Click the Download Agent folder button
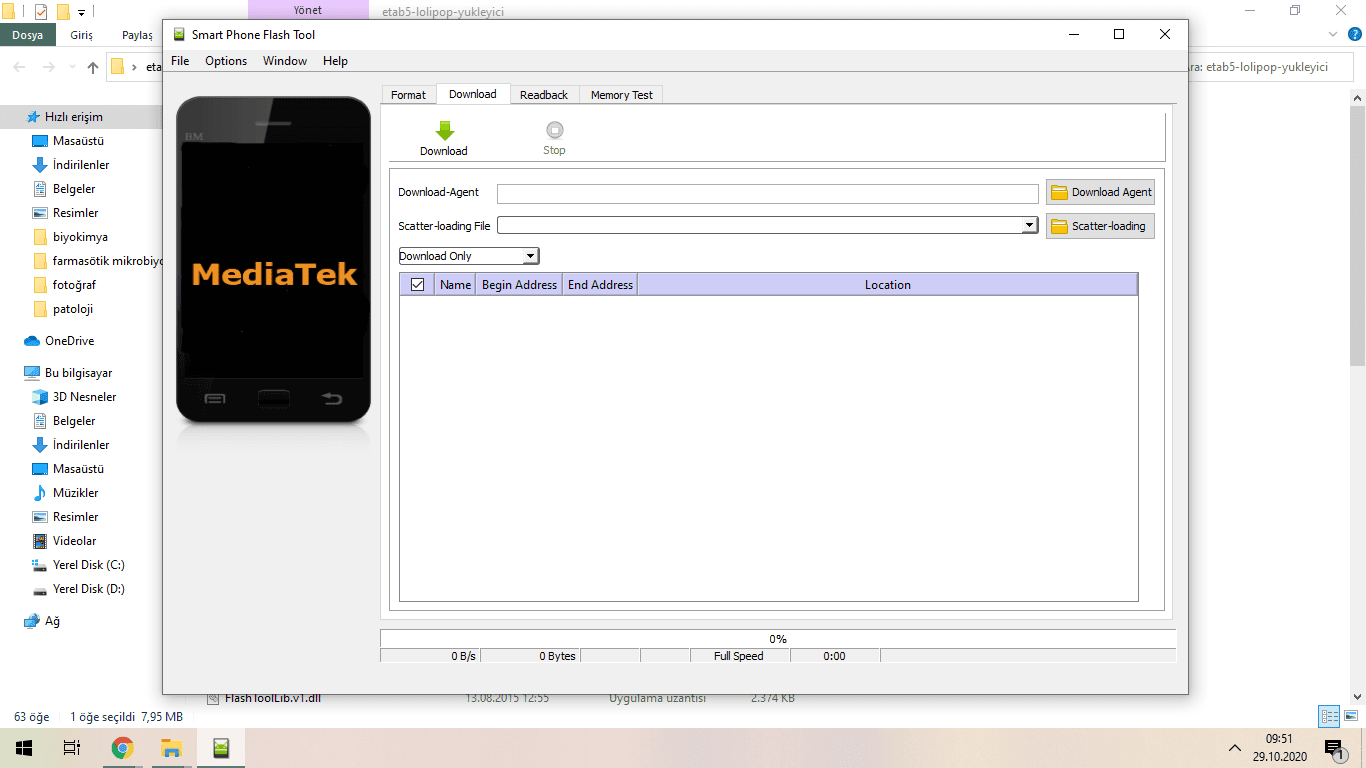The image size is (1366, 768). point(1100,192)
